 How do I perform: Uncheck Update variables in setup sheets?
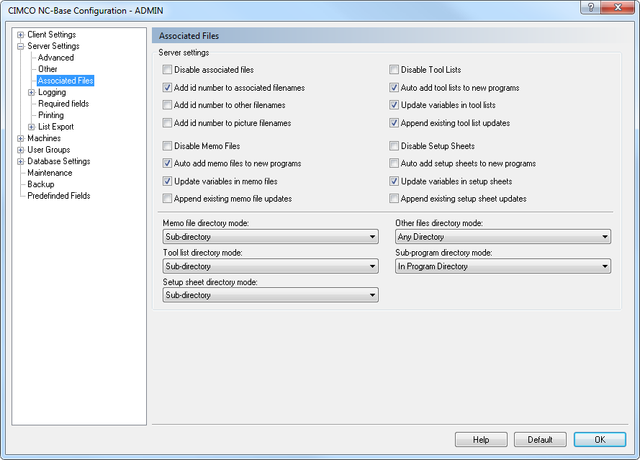click(393, 181)
